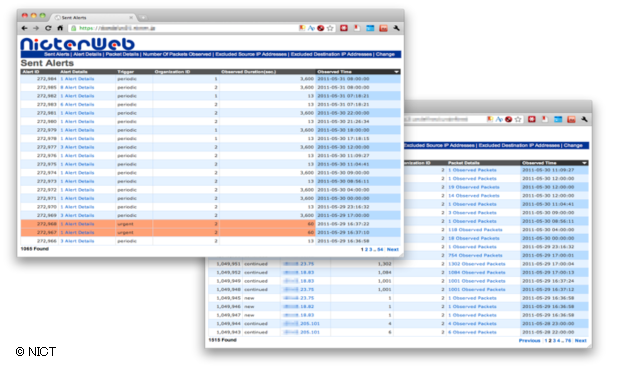Open Number Of Packets Observed in the navigation bar
Image resolution: width=620 pixels, height=368 pixels.
click(x=177, y=54)
